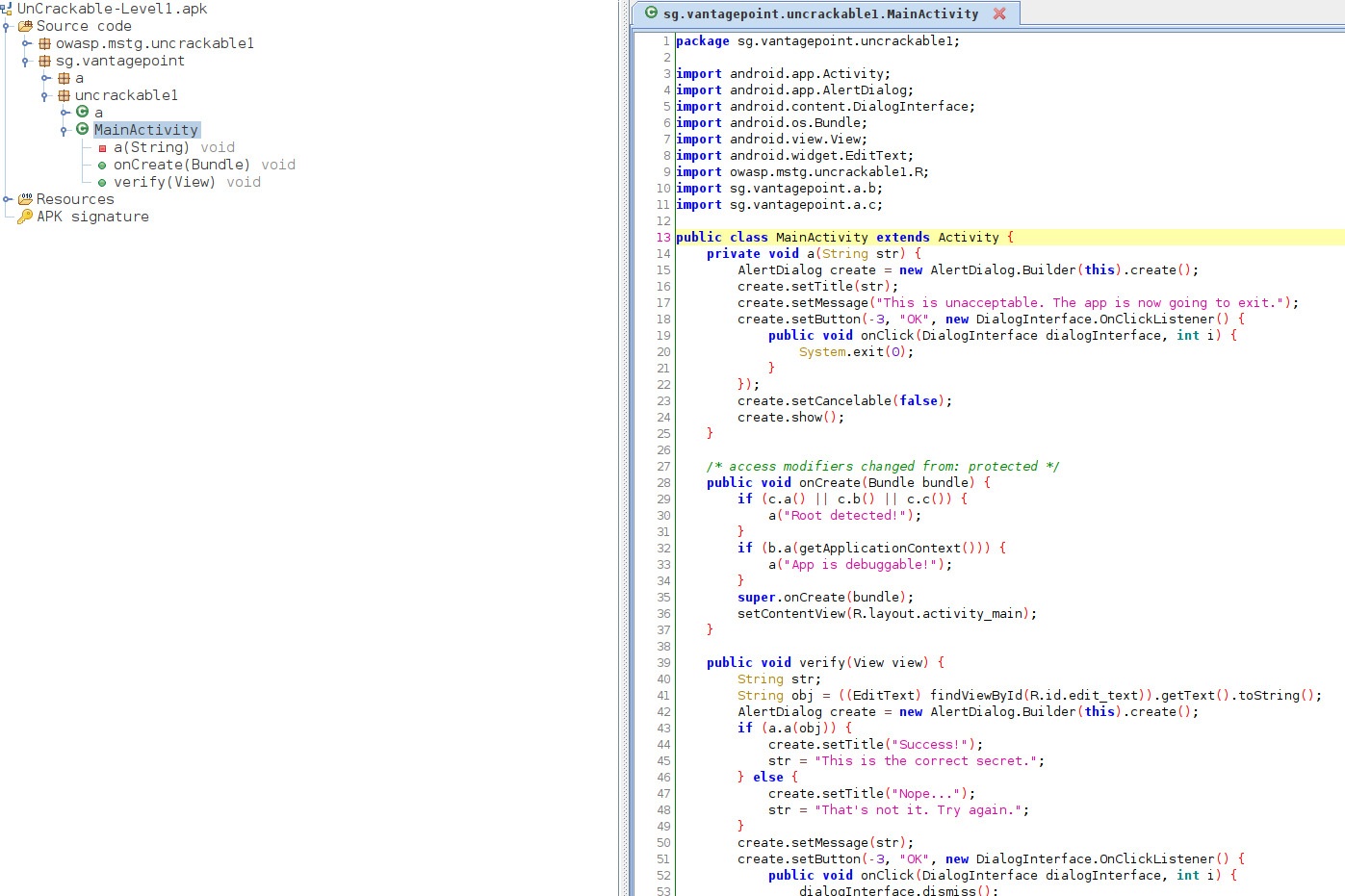Click 'private void a(String str)' declaration
The image size is (1345, 896).
point(814,253)
